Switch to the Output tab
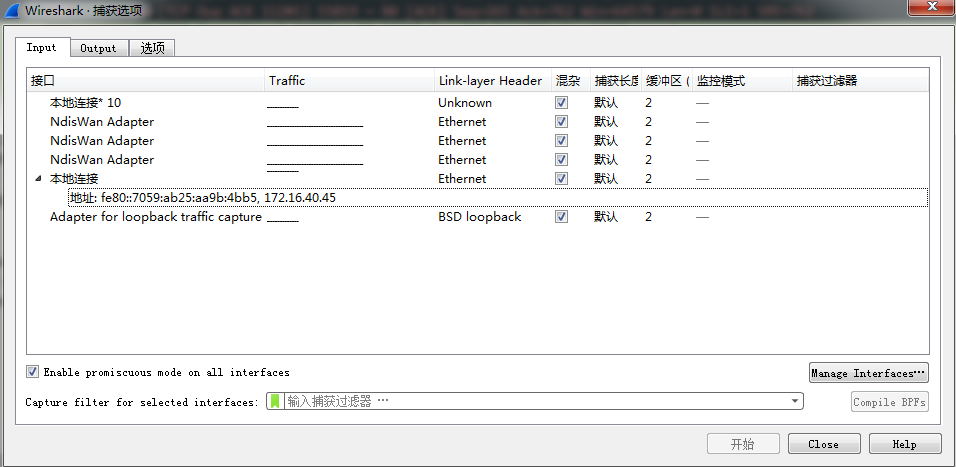The image size is (956, 467). click(x=98, y=48)
